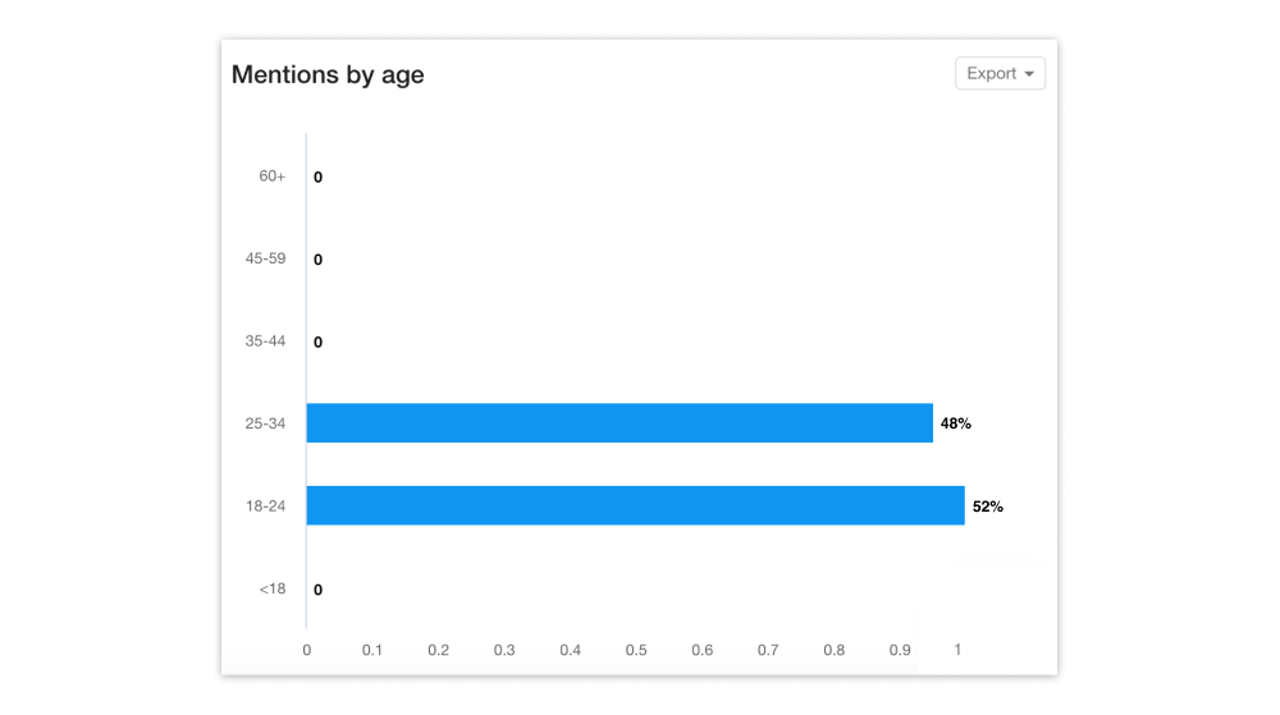Select the blue 25-34 age bar
This screenshot has height=715, width=1280.
point(619,423)
